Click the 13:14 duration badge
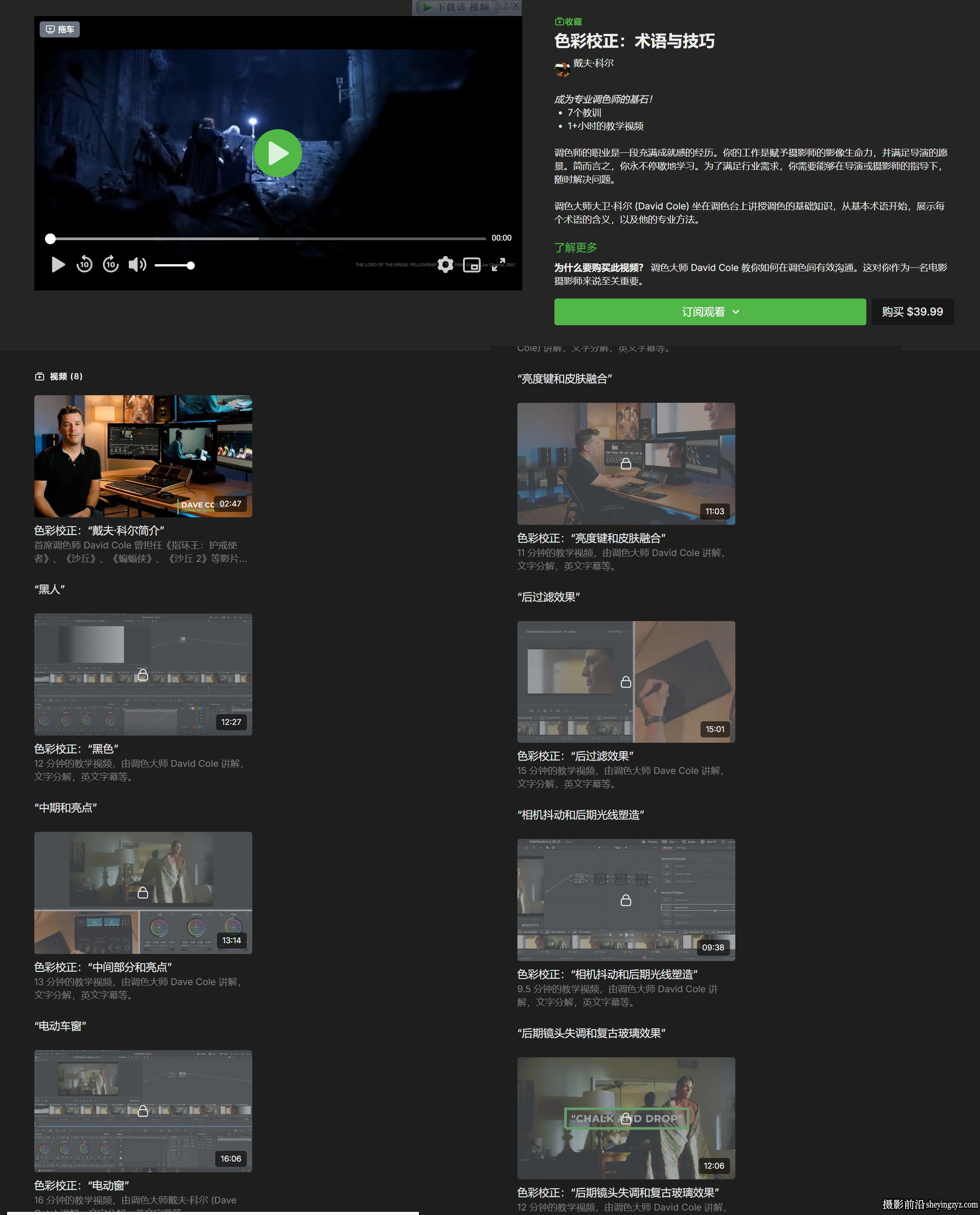The width and height of the screenshot is (980, 1215). coord(231,940)
